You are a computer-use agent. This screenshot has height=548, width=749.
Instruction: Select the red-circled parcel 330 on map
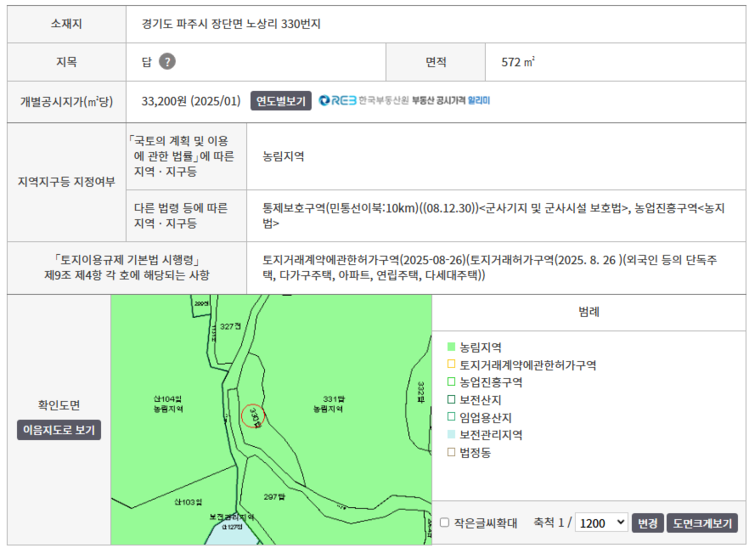tap(253, 416)
